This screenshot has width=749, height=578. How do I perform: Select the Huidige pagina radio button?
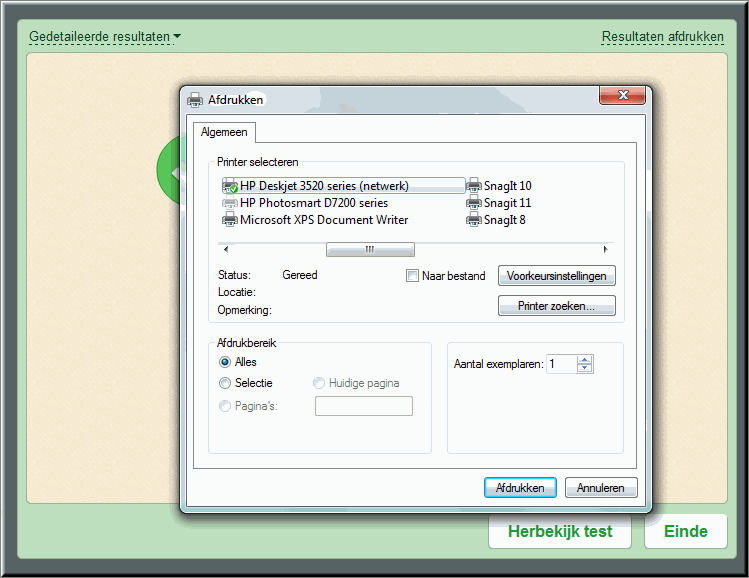point(319,383)
